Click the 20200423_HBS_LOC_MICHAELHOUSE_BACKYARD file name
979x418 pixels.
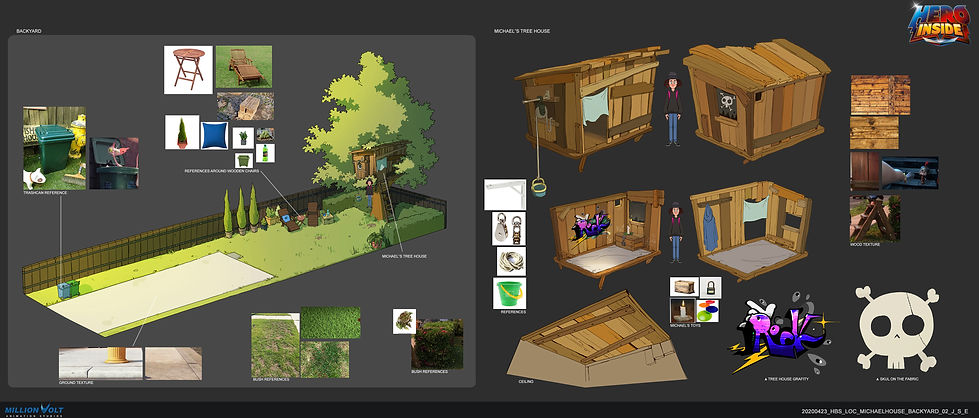pos(885,412)
